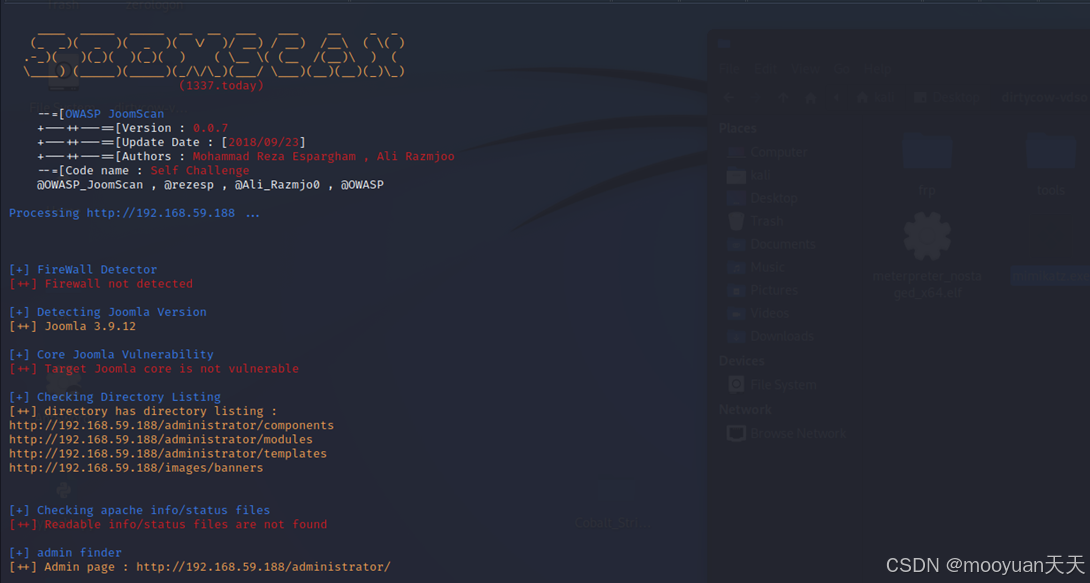The image size is (1090, 583).
Task: Open the administrator/modules directory URL
Action: click(x=161, y=439)
